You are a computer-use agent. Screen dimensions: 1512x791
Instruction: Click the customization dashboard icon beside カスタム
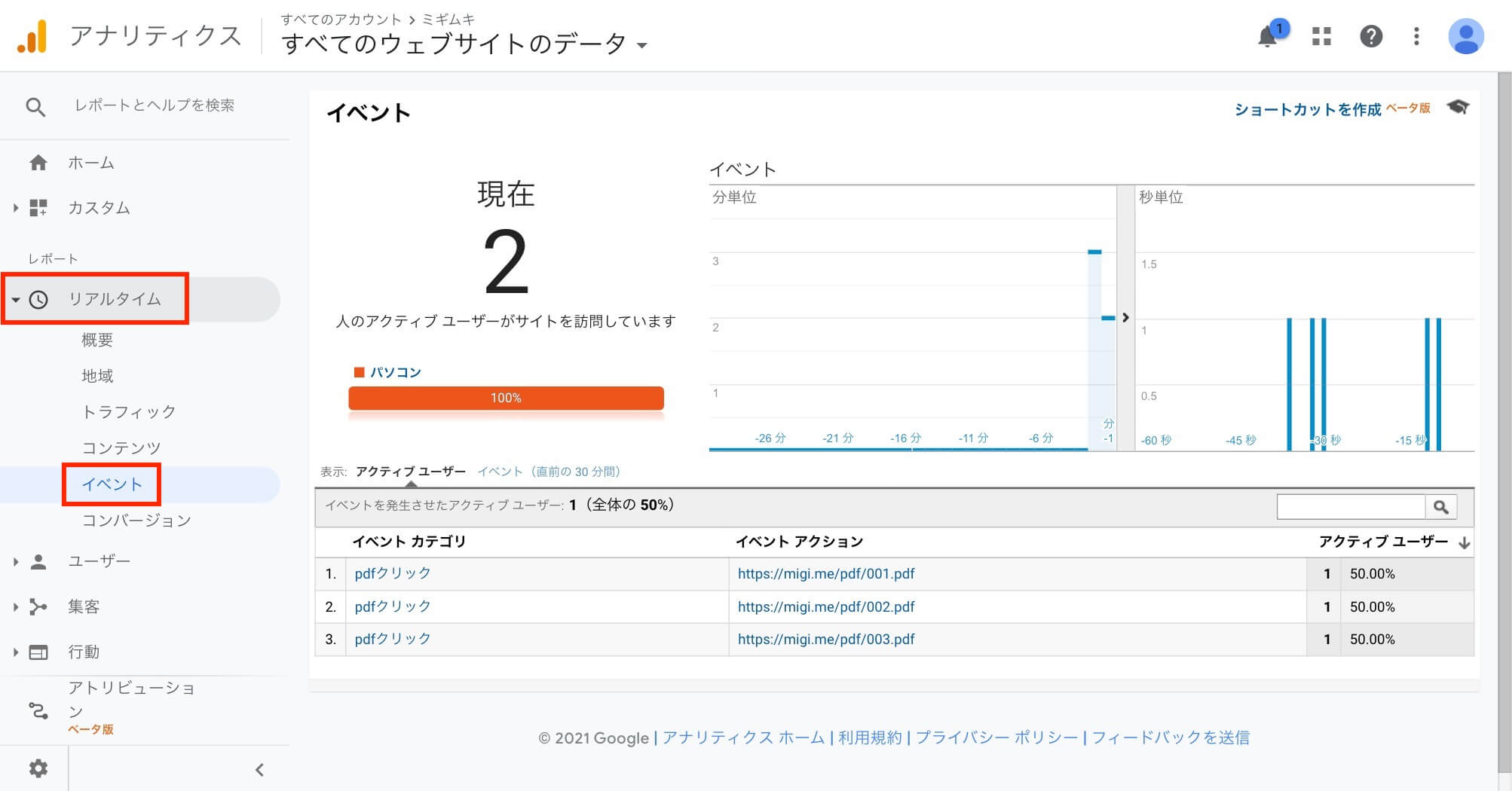pos(38,208)
